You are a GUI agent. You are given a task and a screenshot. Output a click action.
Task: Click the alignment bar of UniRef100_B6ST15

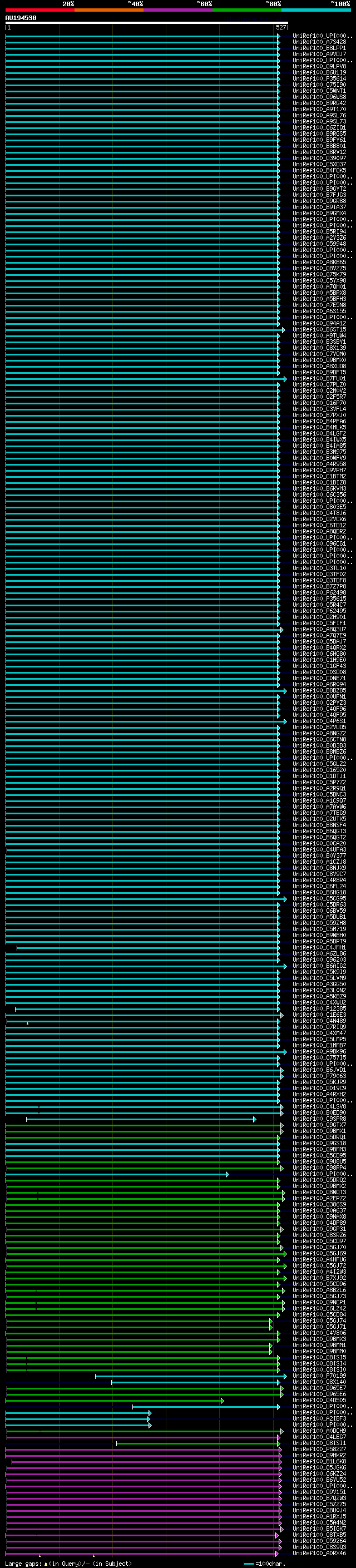(x=145, y=330)
